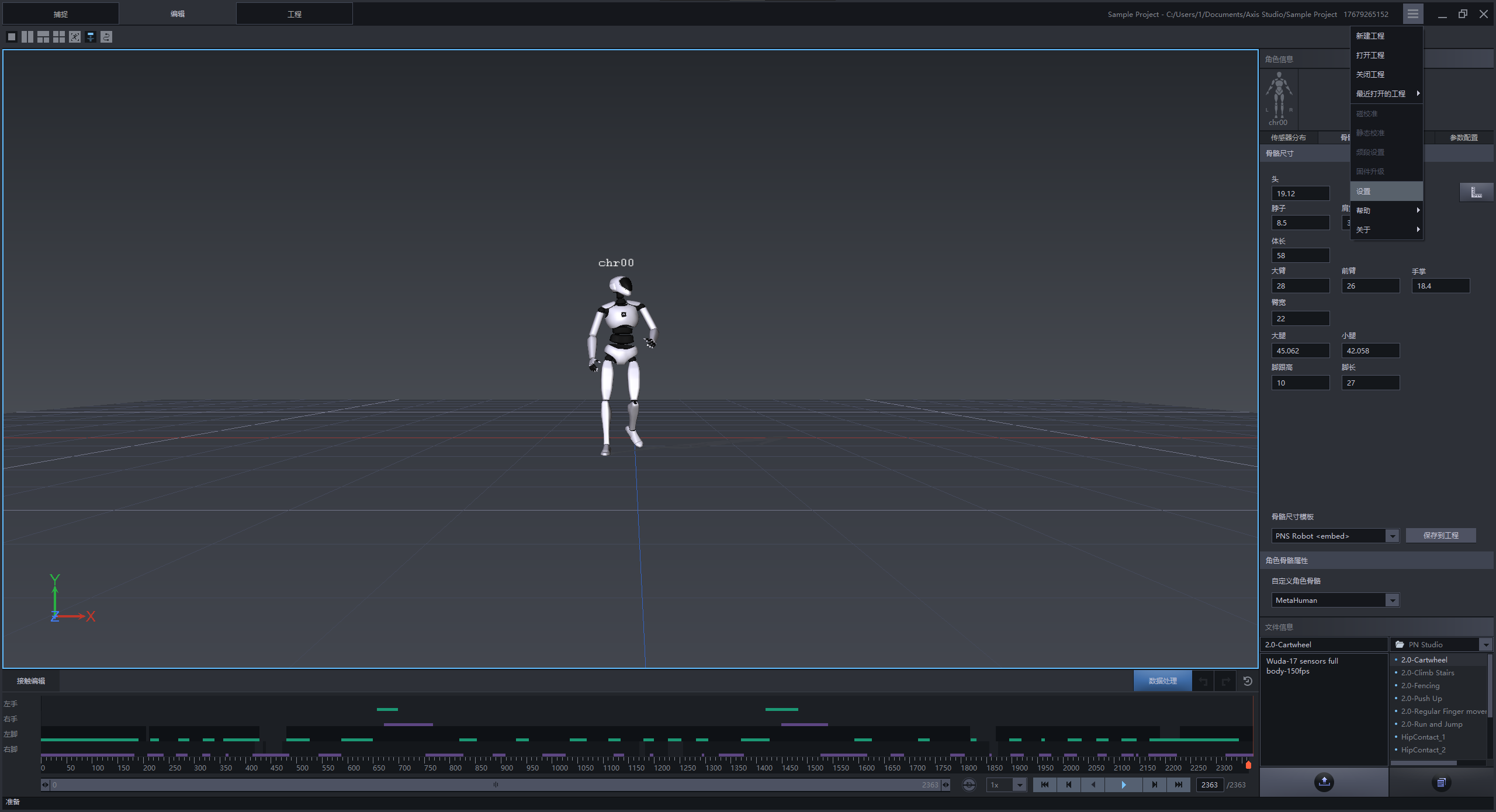Click the 保存到工程 button

pos(1440,535)
